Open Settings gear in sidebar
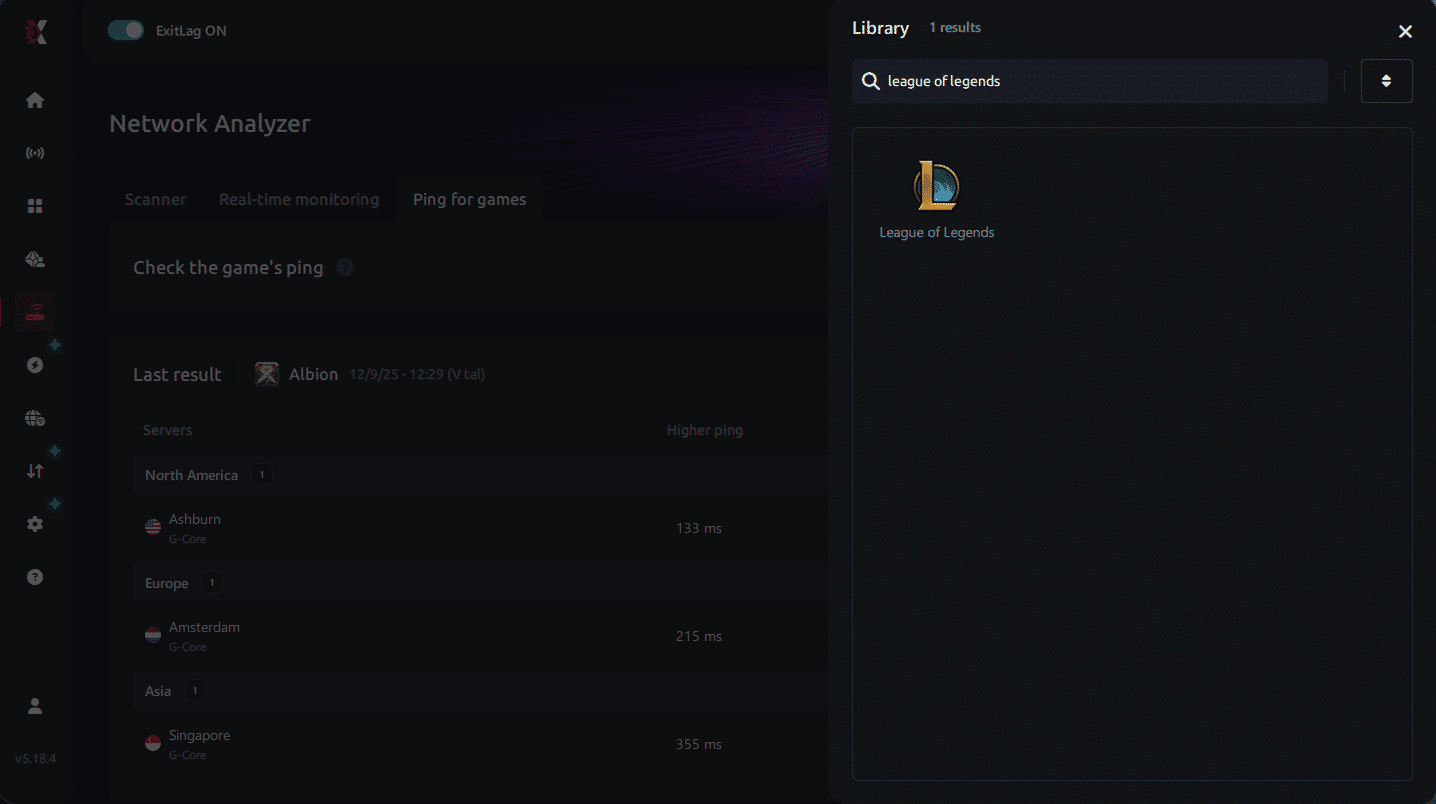This screenshot has width=1436, height=804. (x=35, y=524)
